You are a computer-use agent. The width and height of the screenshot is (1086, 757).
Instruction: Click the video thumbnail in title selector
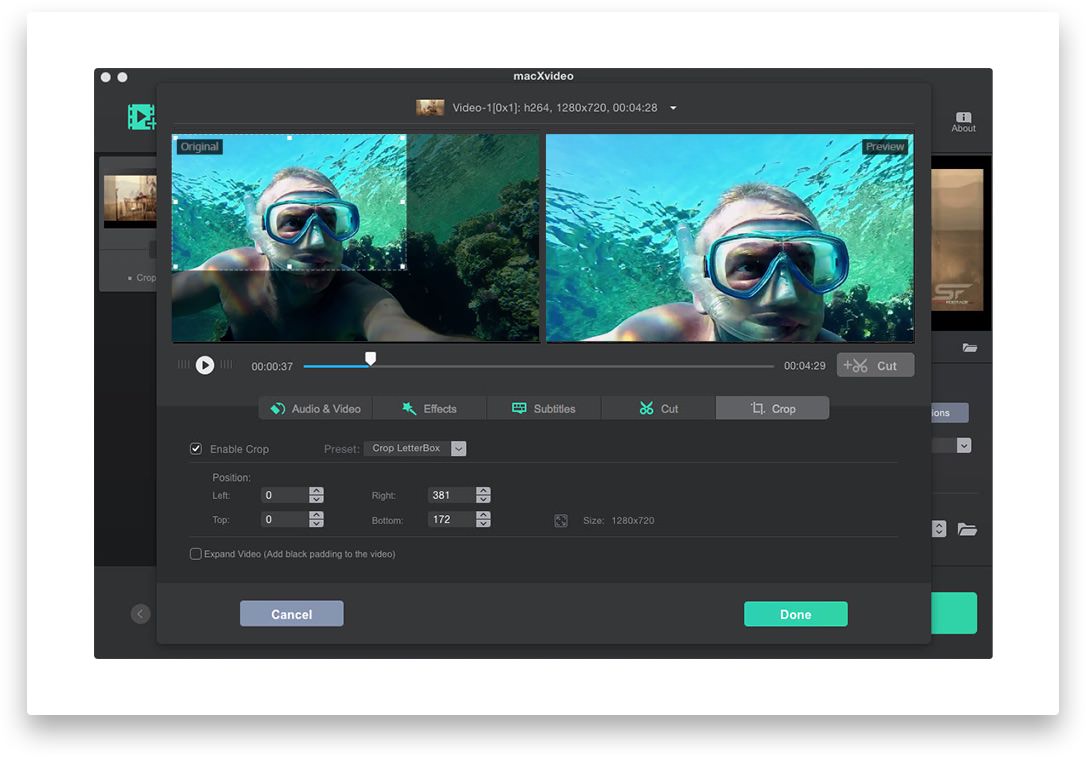[x=430, y=107]
